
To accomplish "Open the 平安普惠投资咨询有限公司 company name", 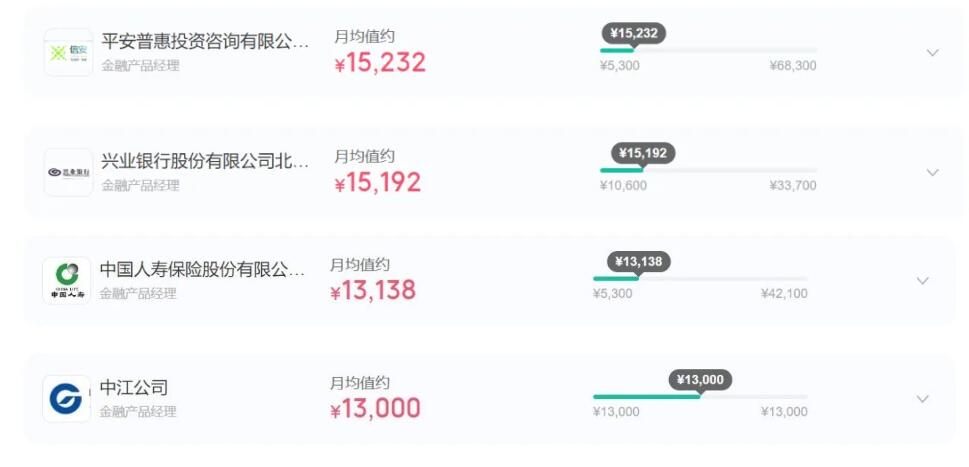I will pyautogui.click(x=205, y=42).
